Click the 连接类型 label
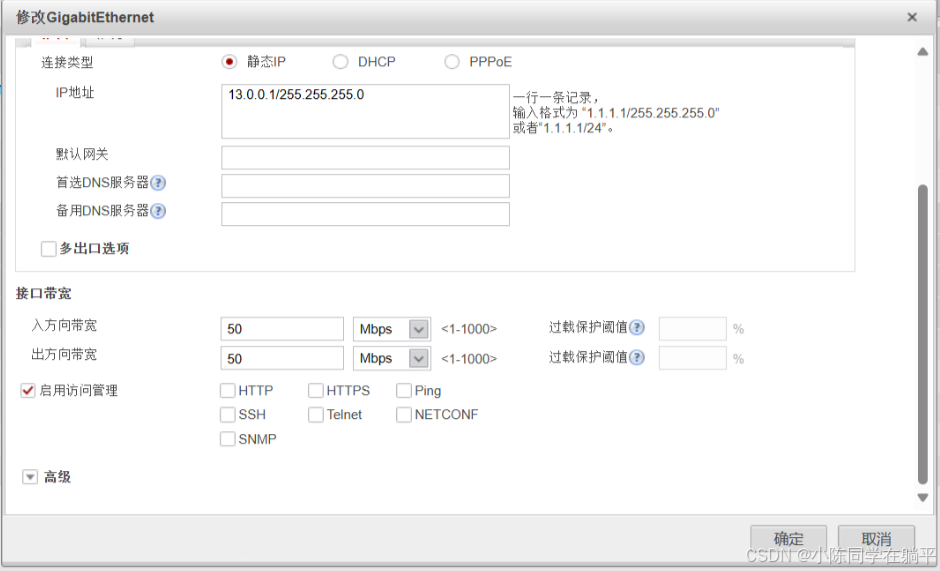Image resolution: width=940 pixels, height=571 pixels. [x=67, y=62]
